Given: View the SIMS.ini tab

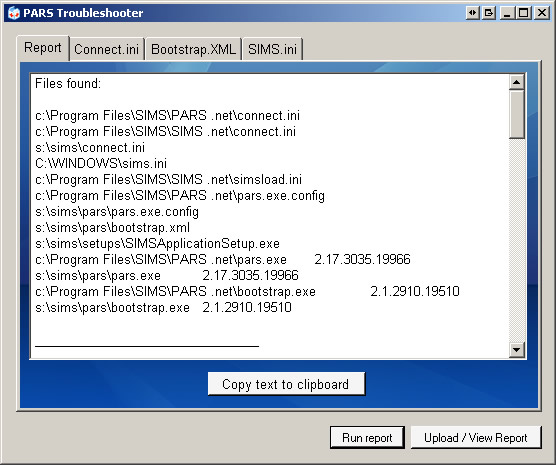Looking at the screenshot, I should point(272,49).
